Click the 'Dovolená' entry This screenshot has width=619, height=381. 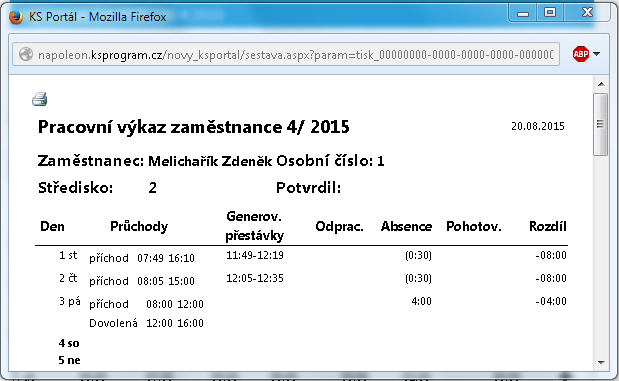[x=113, y=323]
